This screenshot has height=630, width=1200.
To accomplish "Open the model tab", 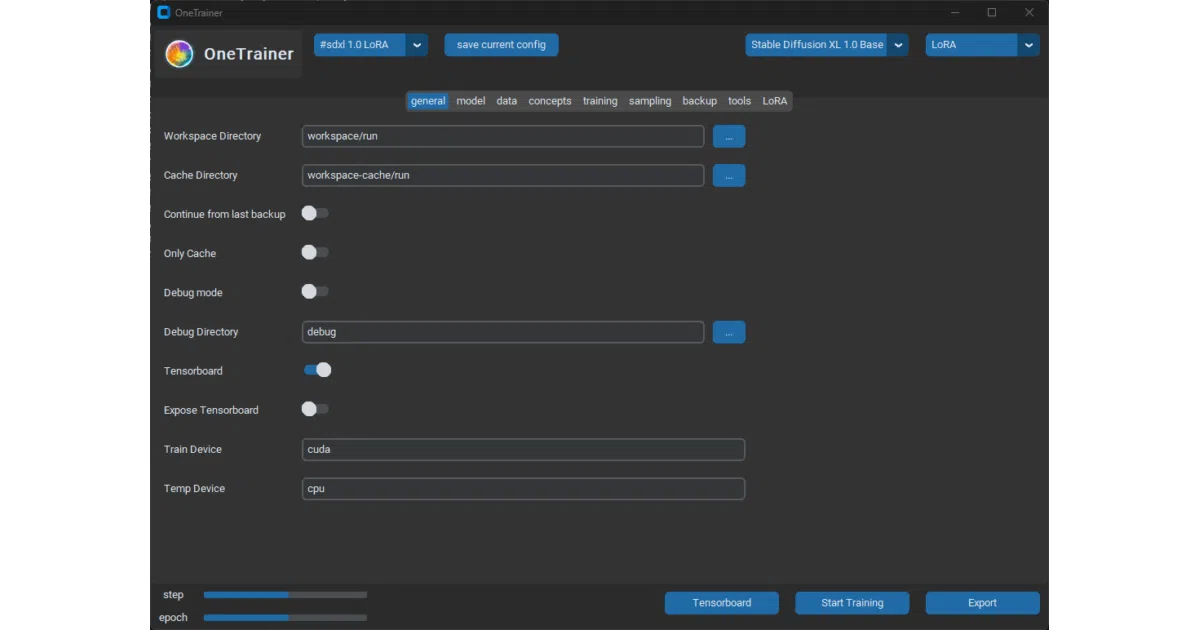I will (x=471, y=101).
